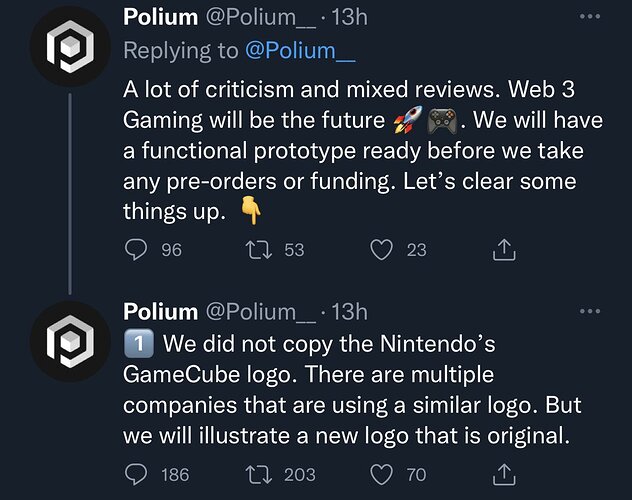Open more options on second tweet
632x500 pixels.
pos(592,311)
